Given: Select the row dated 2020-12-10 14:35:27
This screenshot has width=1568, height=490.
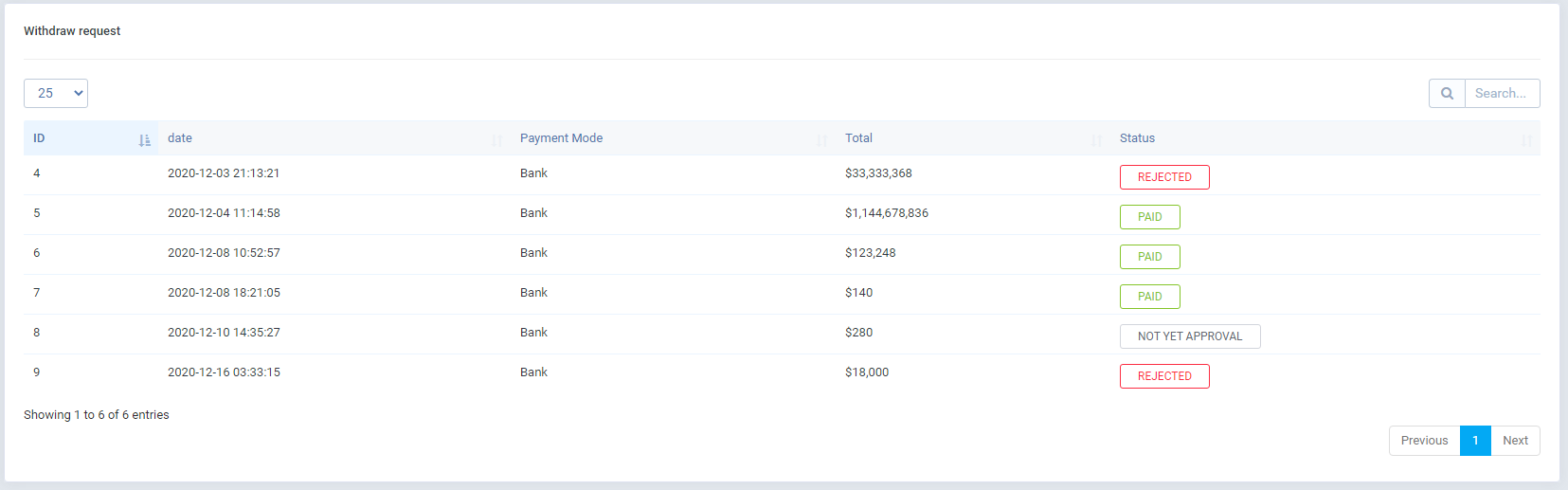Looking at the screenshot, I should click(224, 333).
